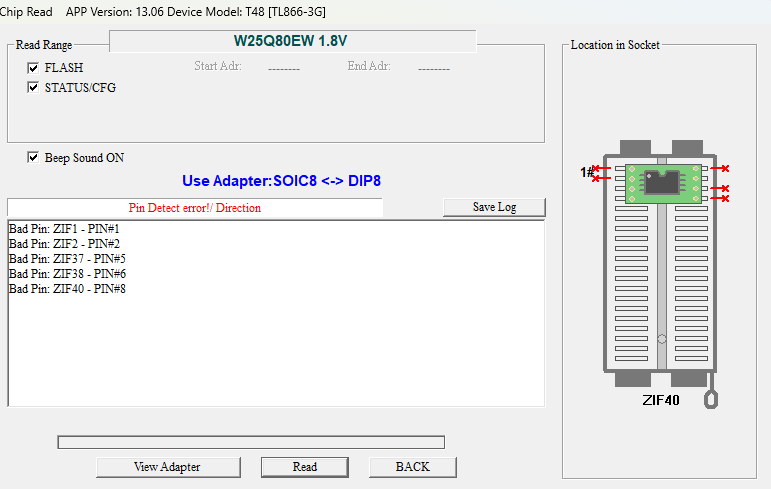
Task: Click the Read button
Action: coord(305,467)
